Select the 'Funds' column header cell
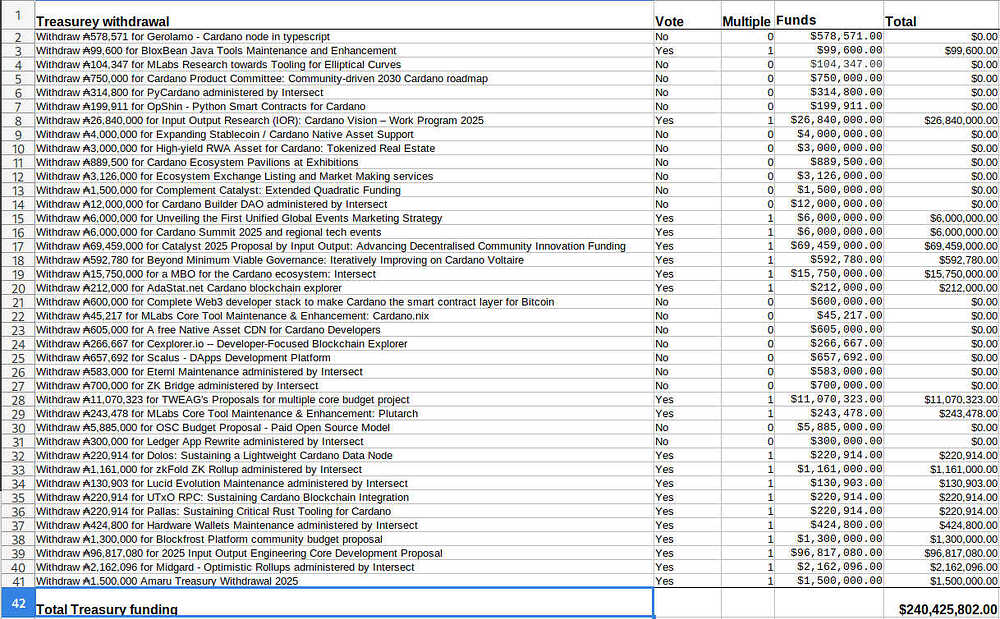1000x619 pixels. (828, 15)
